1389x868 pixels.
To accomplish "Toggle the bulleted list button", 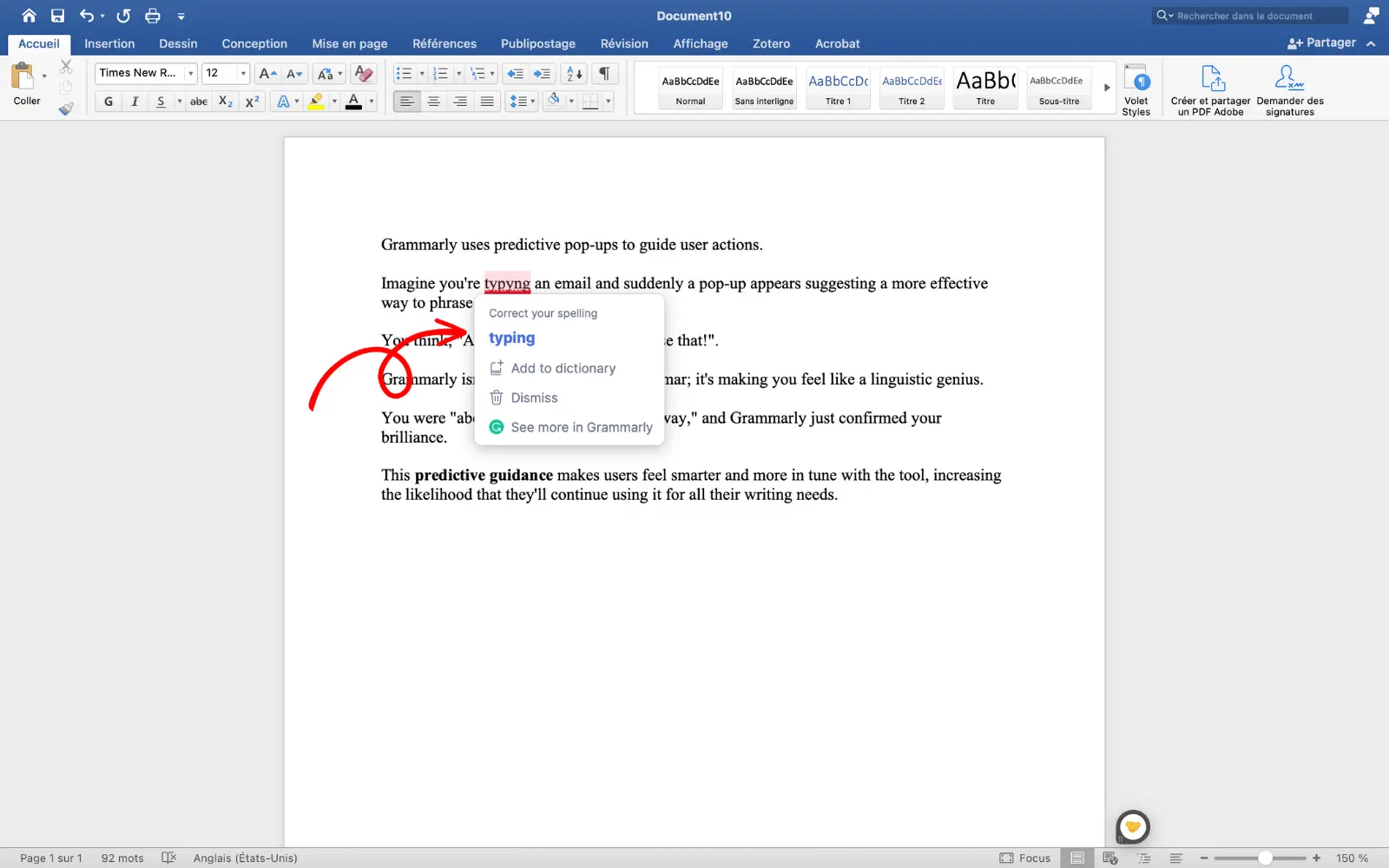I will coord(404,74).
